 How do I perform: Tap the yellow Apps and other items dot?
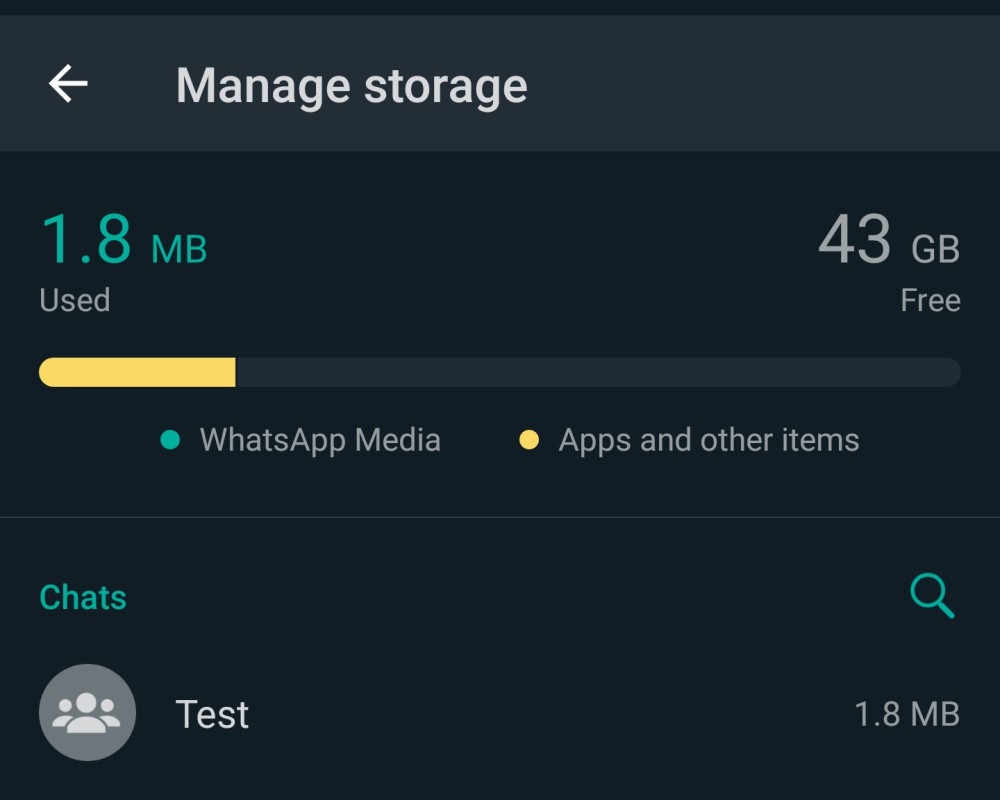pos(529,440)
